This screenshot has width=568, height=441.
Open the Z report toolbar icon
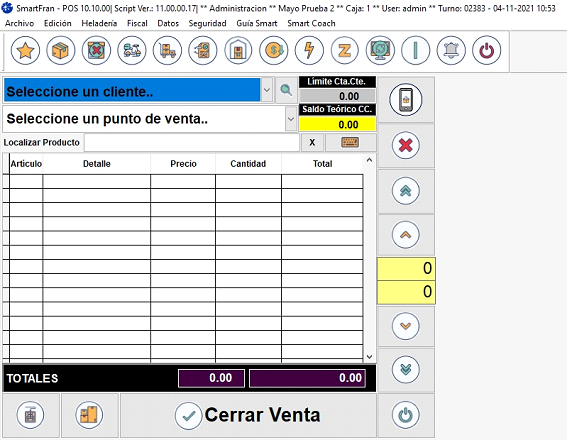click(x=344, y=50)
